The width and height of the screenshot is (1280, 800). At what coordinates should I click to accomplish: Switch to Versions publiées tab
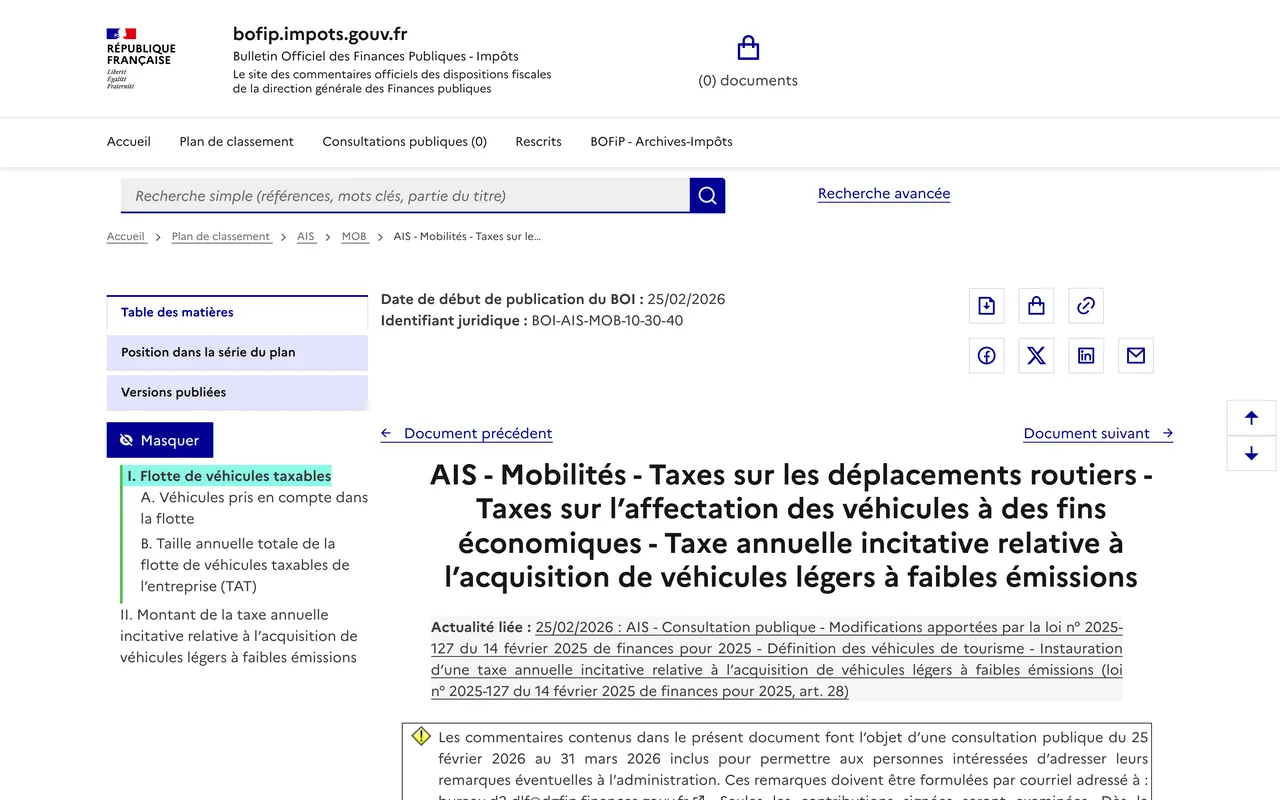pyautogui.click(x=237, y=392)
